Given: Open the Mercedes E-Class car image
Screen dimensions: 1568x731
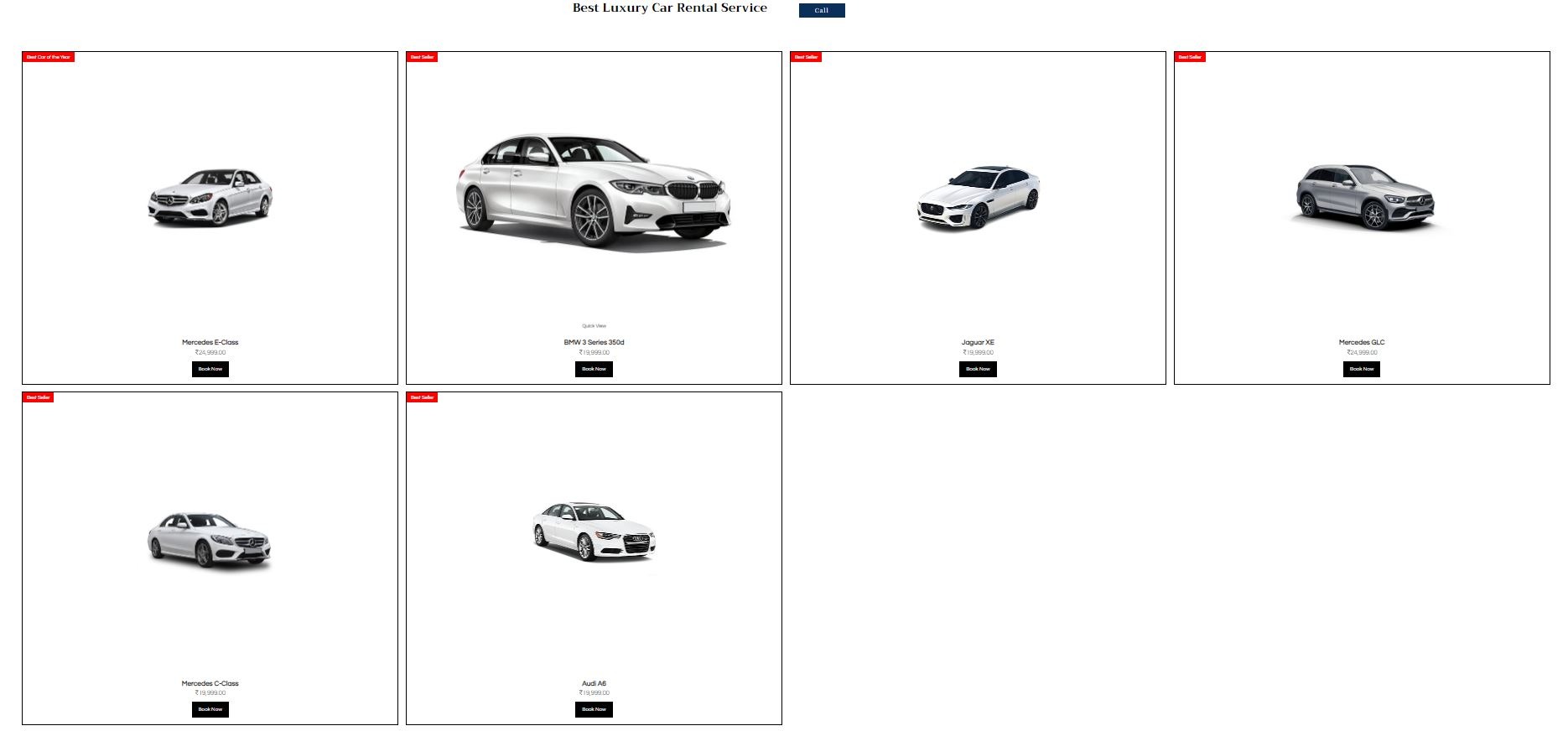Looking at the screenshot, I should tap(210, 197).
